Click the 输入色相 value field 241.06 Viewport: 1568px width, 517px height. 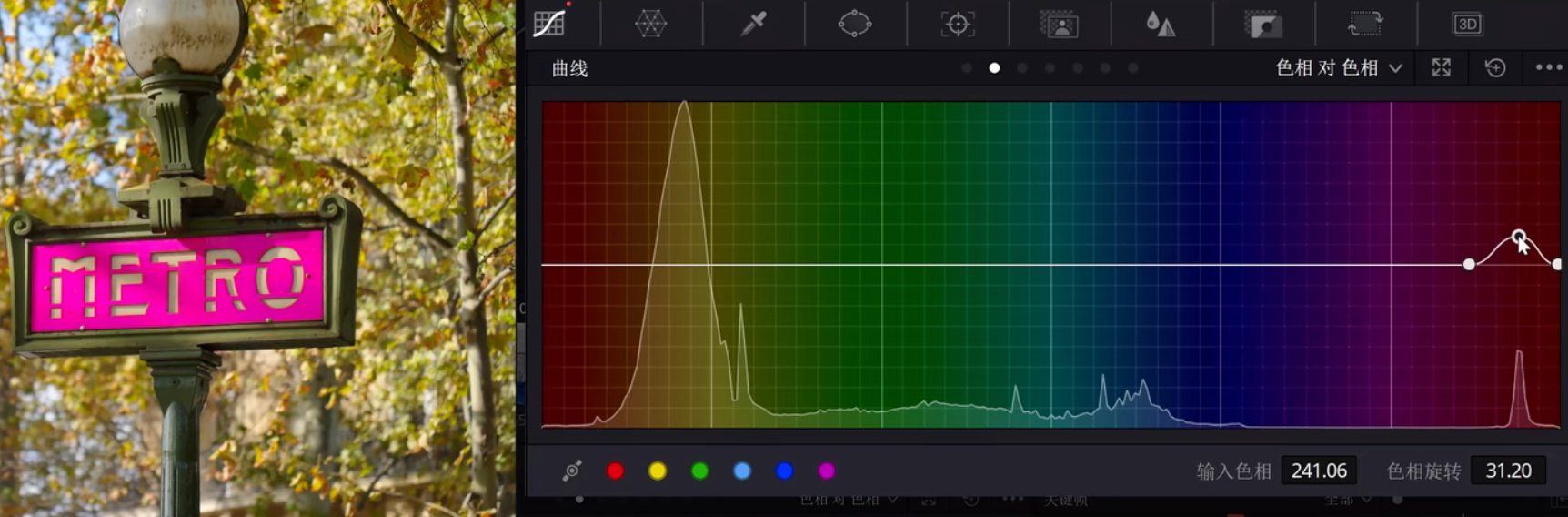click(x=1319, y=471)
